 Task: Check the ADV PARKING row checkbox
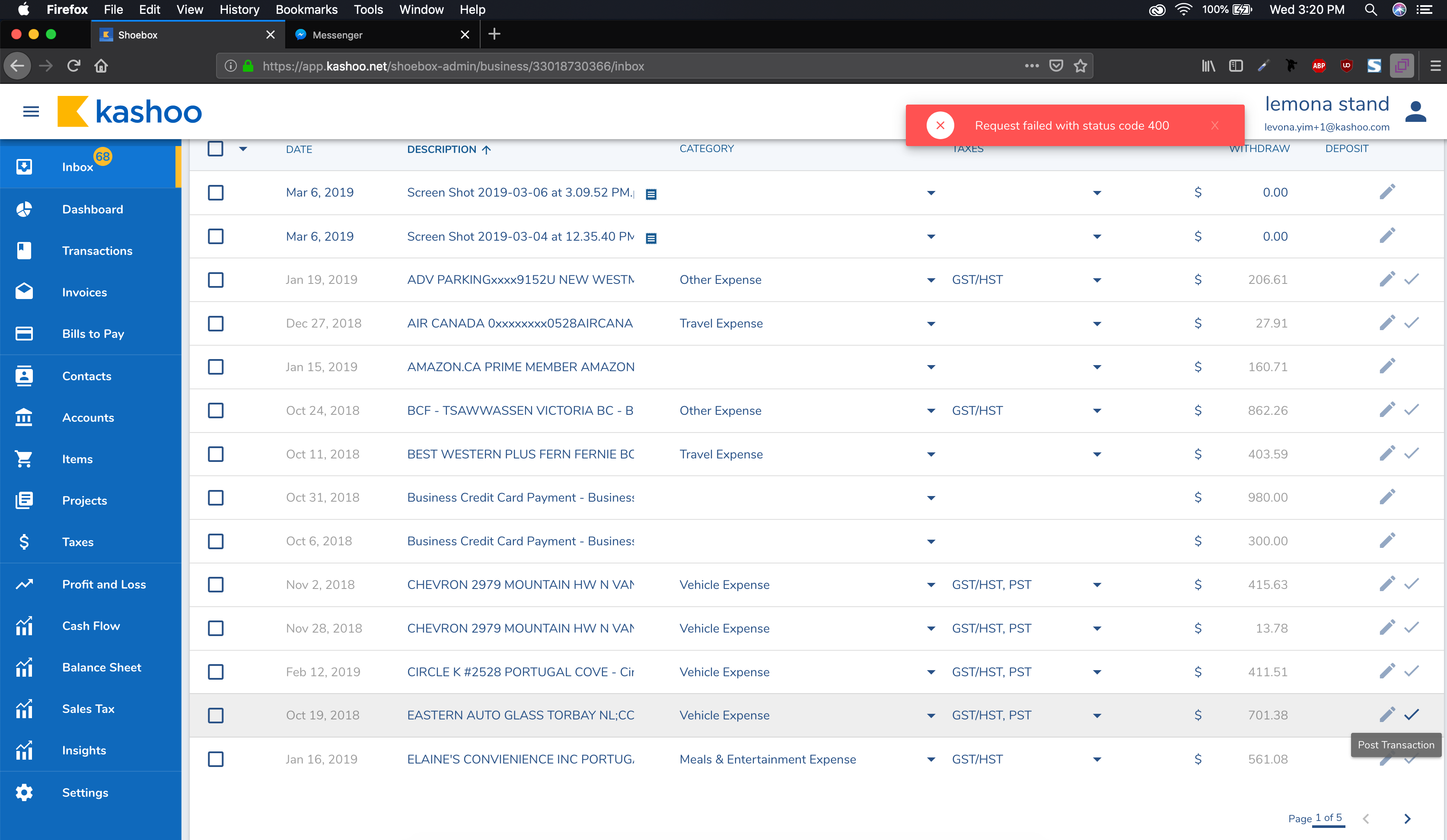point(215,280)
